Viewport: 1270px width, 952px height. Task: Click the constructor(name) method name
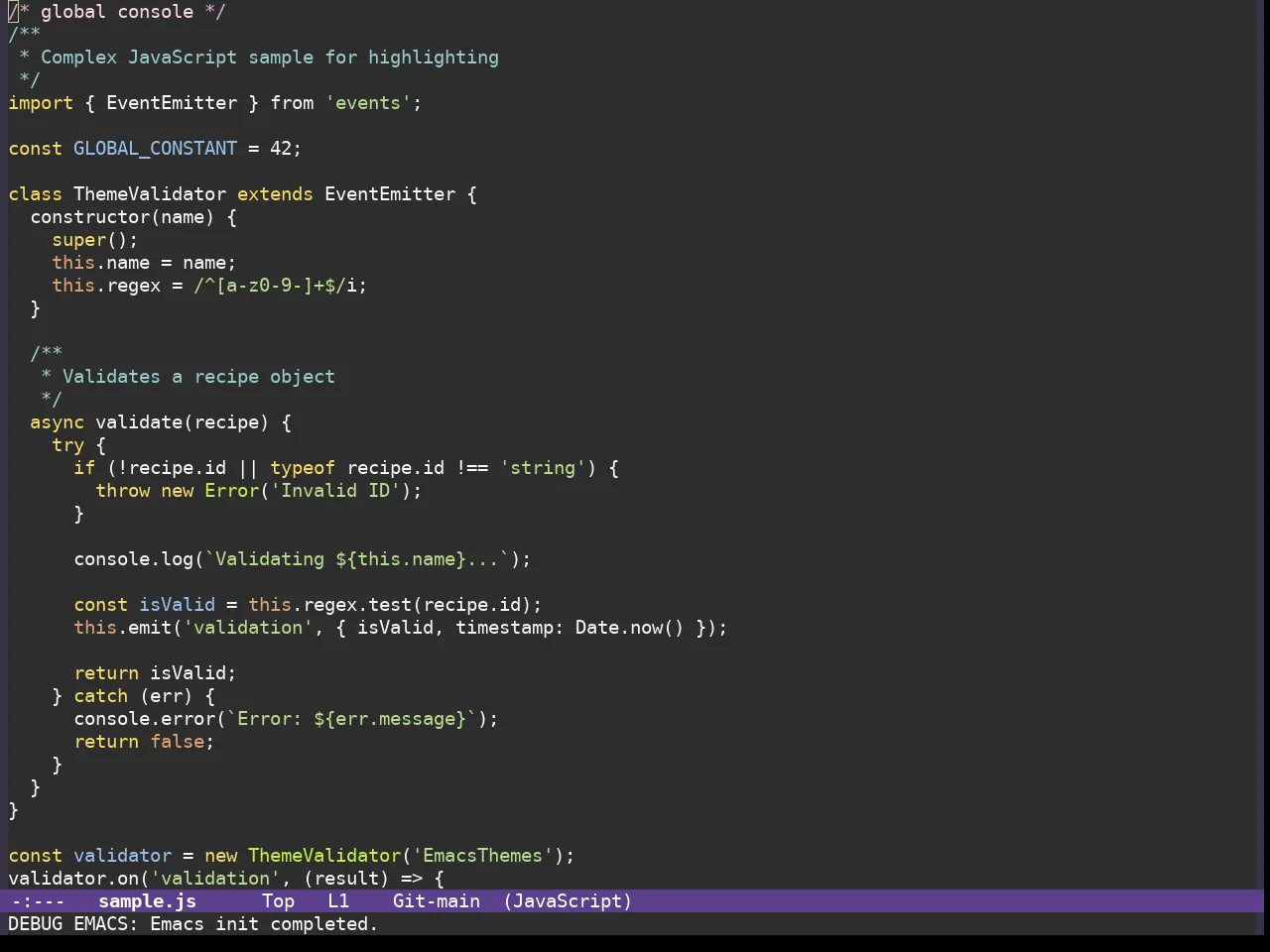122,217
